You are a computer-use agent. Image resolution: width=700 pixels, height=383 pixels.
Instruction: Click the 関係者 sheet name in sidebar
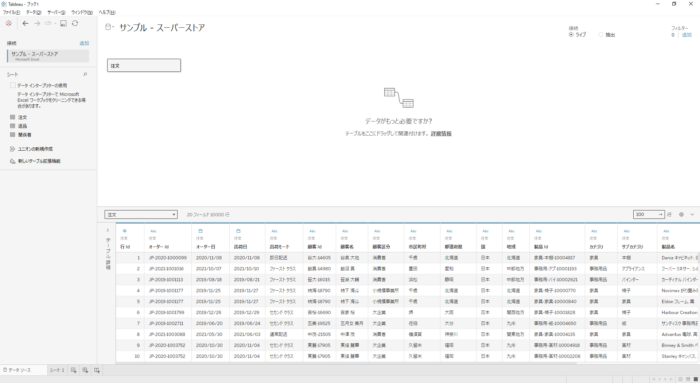25,134
